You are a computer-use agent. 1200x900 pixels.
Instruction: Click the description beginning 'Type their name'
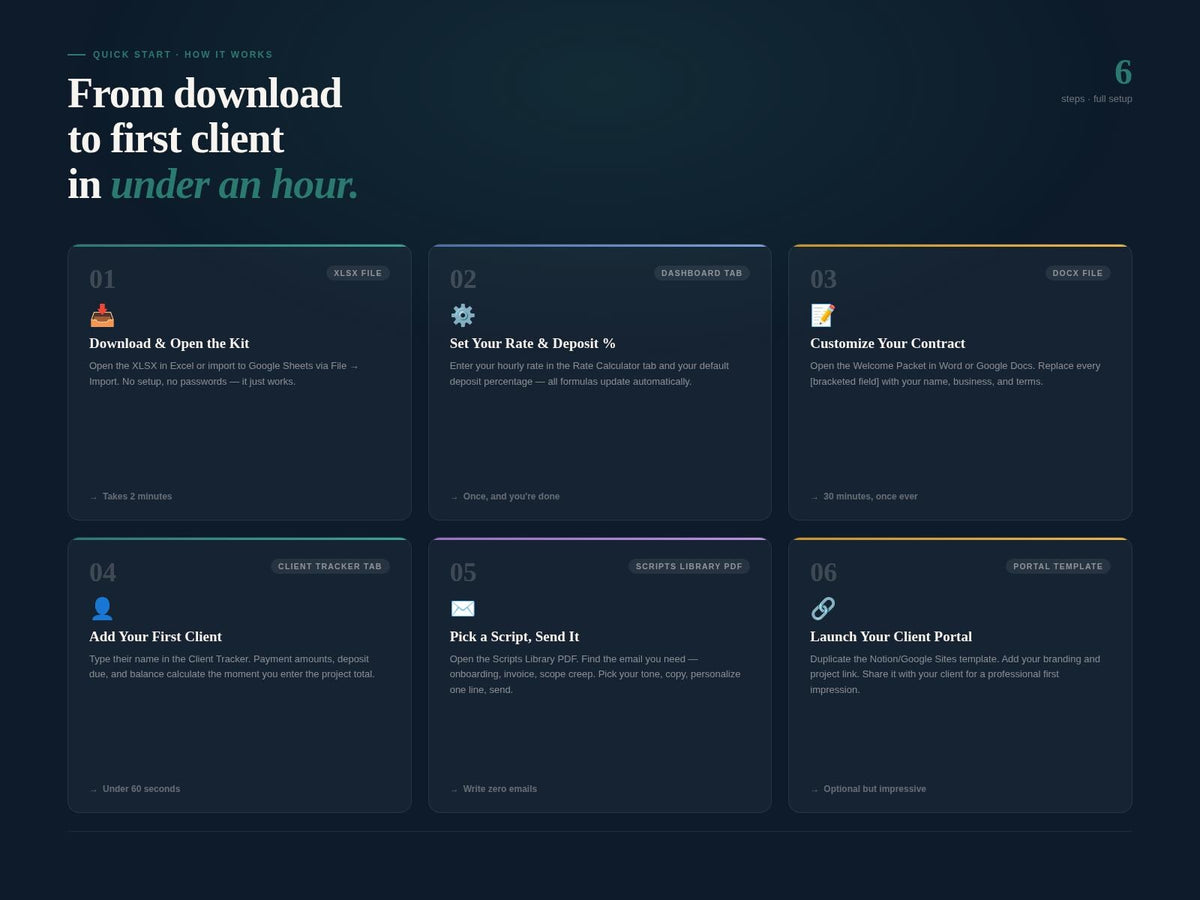point(232,666)
